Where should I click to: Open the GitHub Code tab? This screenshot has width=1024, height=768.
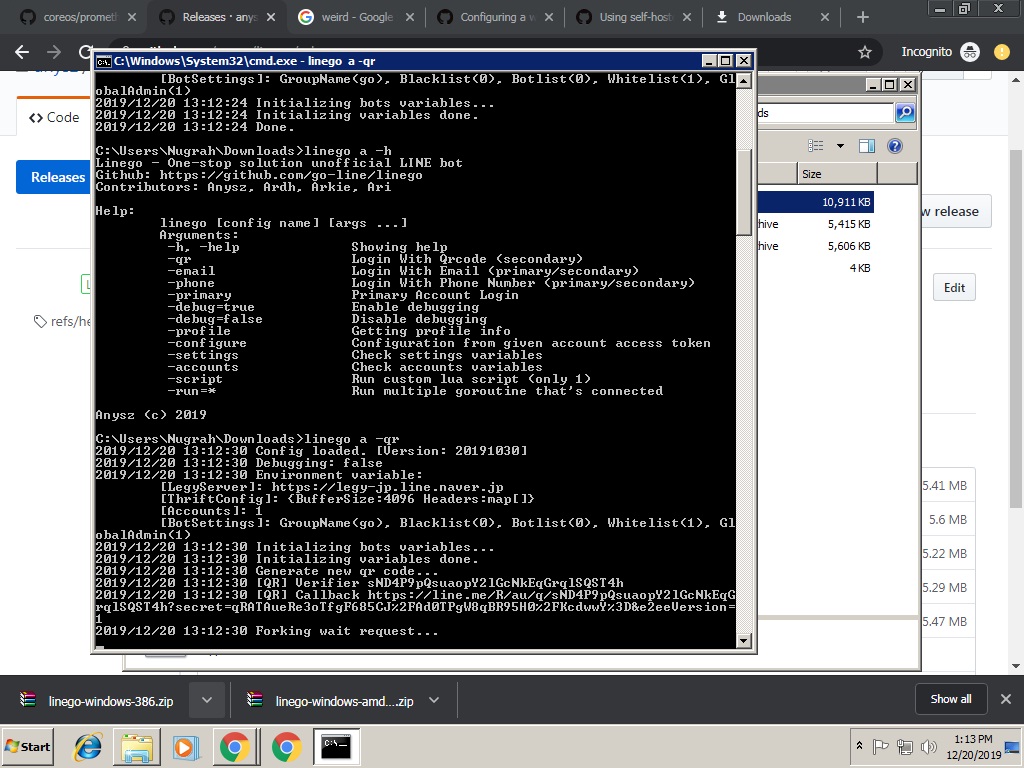click(54, 118)
